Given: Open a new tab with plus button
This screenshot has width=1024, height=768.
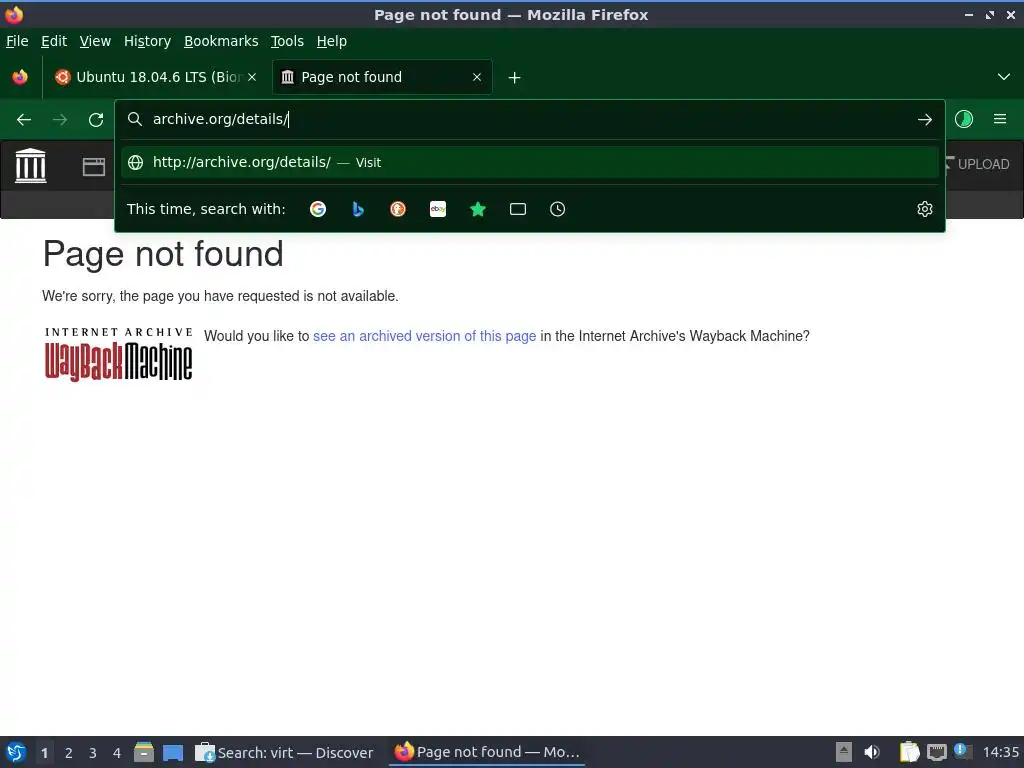Looking at the screenshot, I should click(x=515, y=78).
